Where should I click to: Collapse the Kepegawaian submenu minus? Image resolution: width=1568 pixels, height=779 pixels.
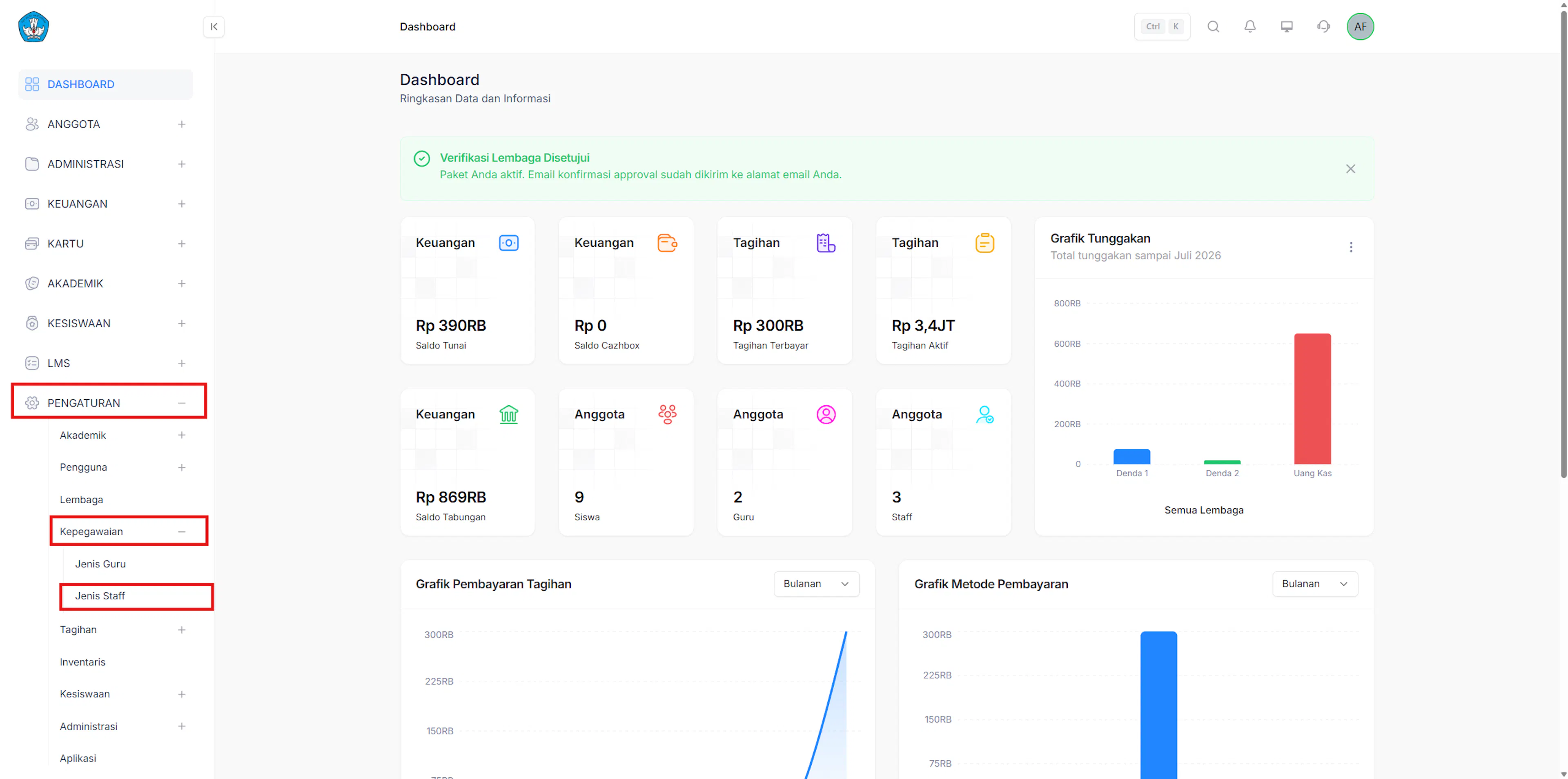[x=182, y=532]
